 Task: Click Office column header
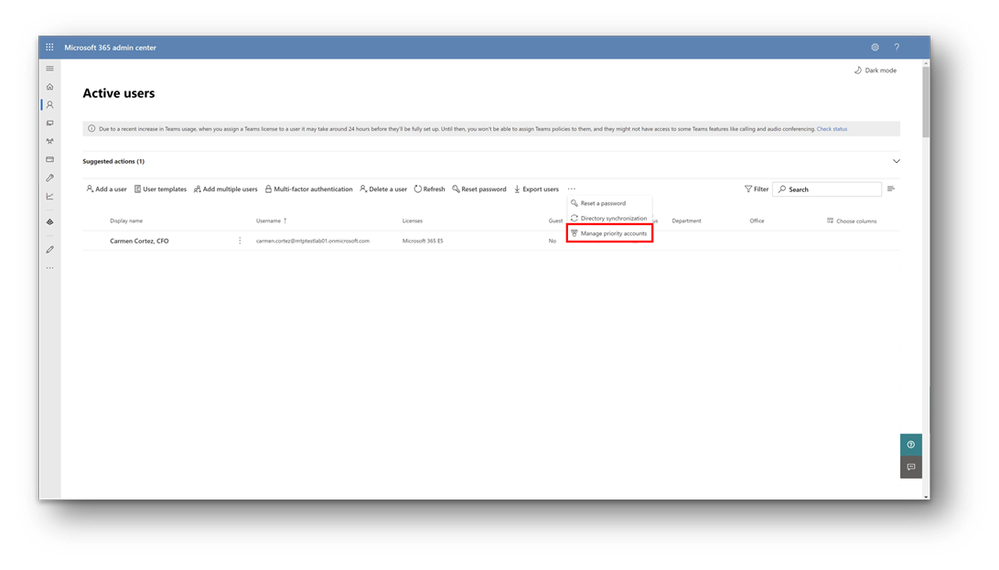pyautogui.click(x=756, y=221)
